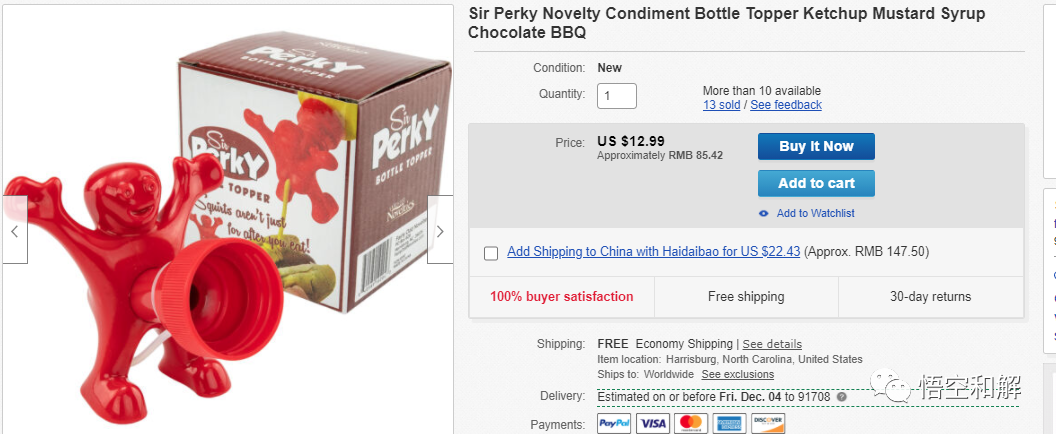The height and width of the screenshot is (434, 1056).
Task: Click the American Express card icon
Action: click(729, 424)
